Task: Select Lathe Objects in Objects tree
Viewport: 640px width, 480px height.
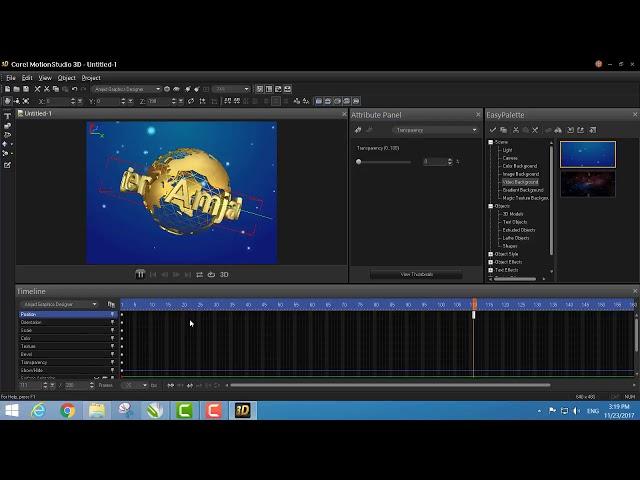Action: 516,238
